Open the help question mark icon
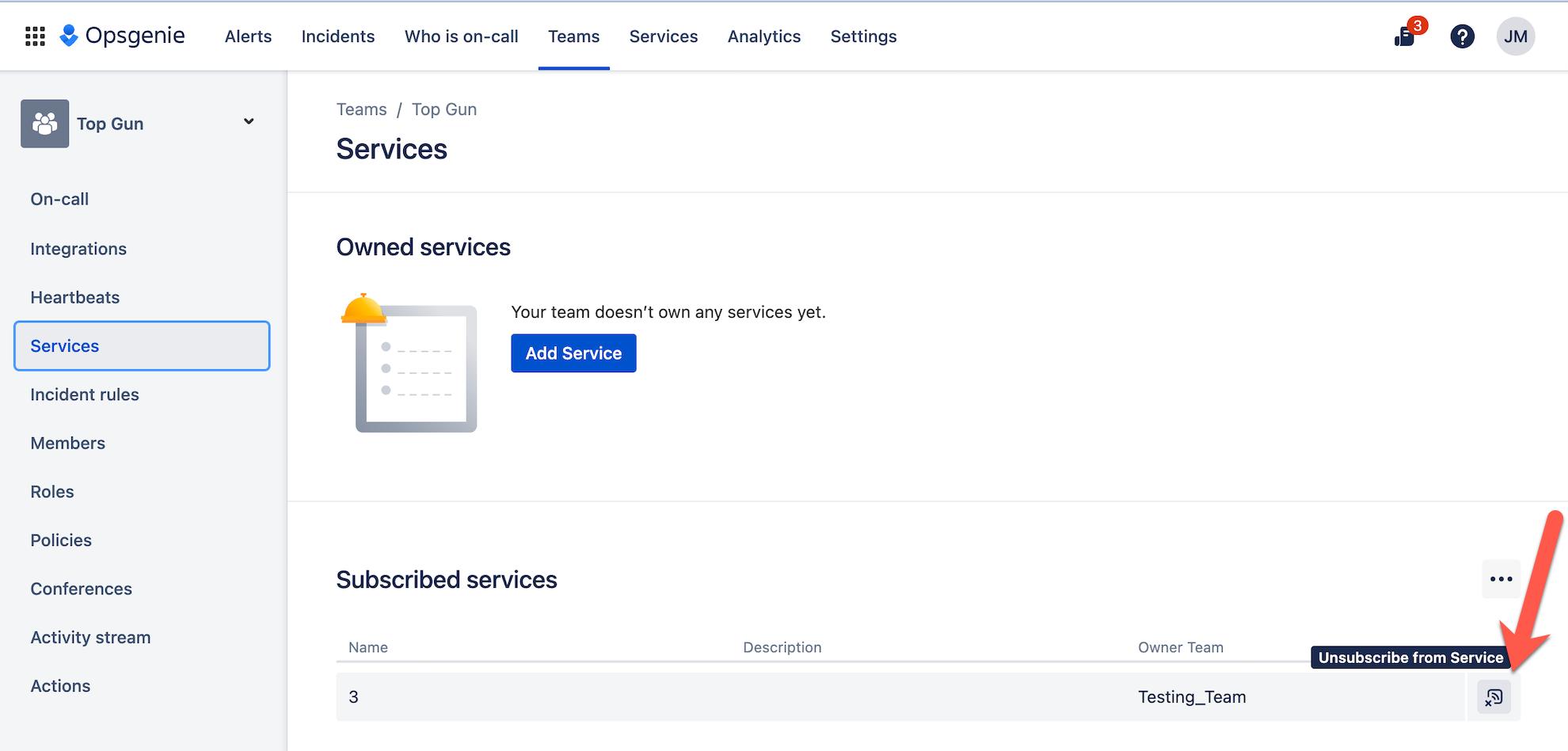 point(1463,36)
